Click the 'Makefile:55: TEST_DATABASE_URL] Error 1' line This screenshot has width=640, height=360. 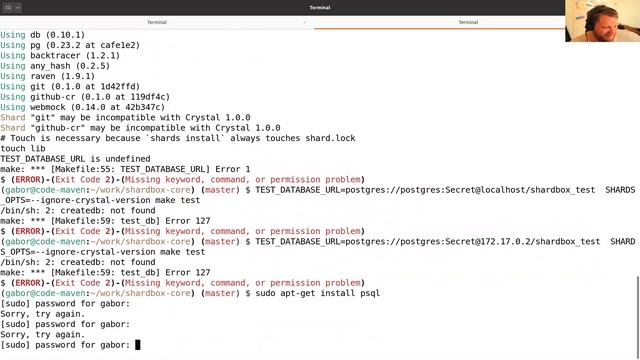125,169
